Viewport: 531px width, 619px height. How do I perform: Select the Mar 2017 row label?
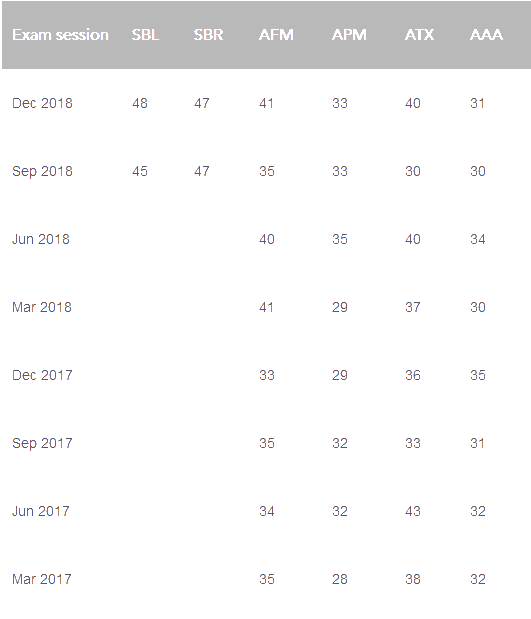[x=42, y=579]
